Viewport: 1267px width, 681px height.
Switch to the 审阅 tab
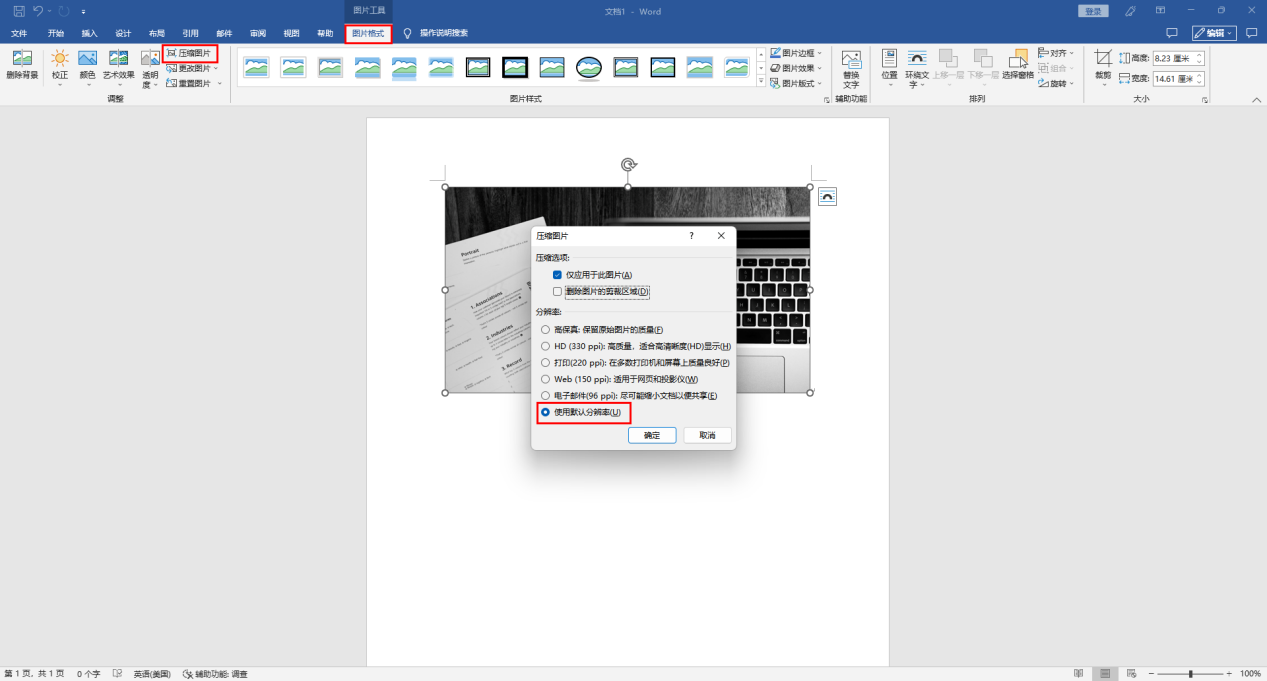pyautogui.click(x=258, y=33)
